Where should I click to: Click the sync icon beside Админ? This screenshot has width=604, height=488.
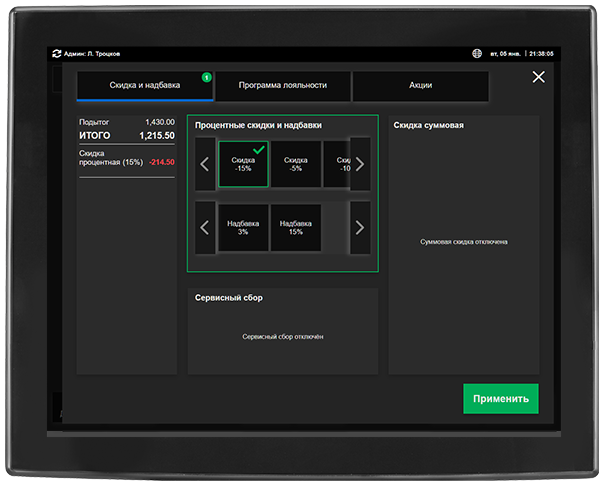(x=57, y=54)
